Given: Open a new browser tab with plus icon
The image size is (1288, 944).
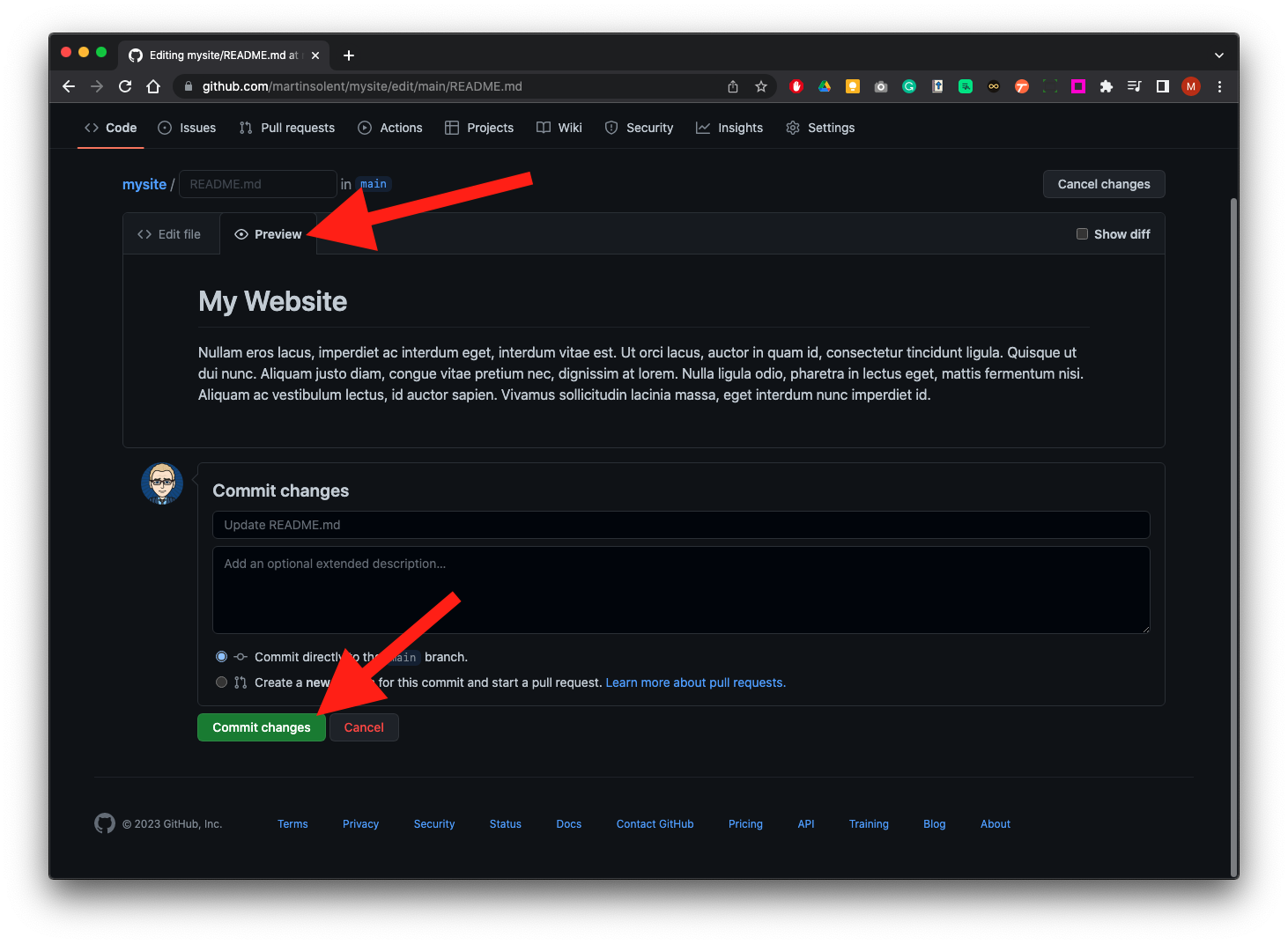Looking at the screenshot, I should click(349, 55).
